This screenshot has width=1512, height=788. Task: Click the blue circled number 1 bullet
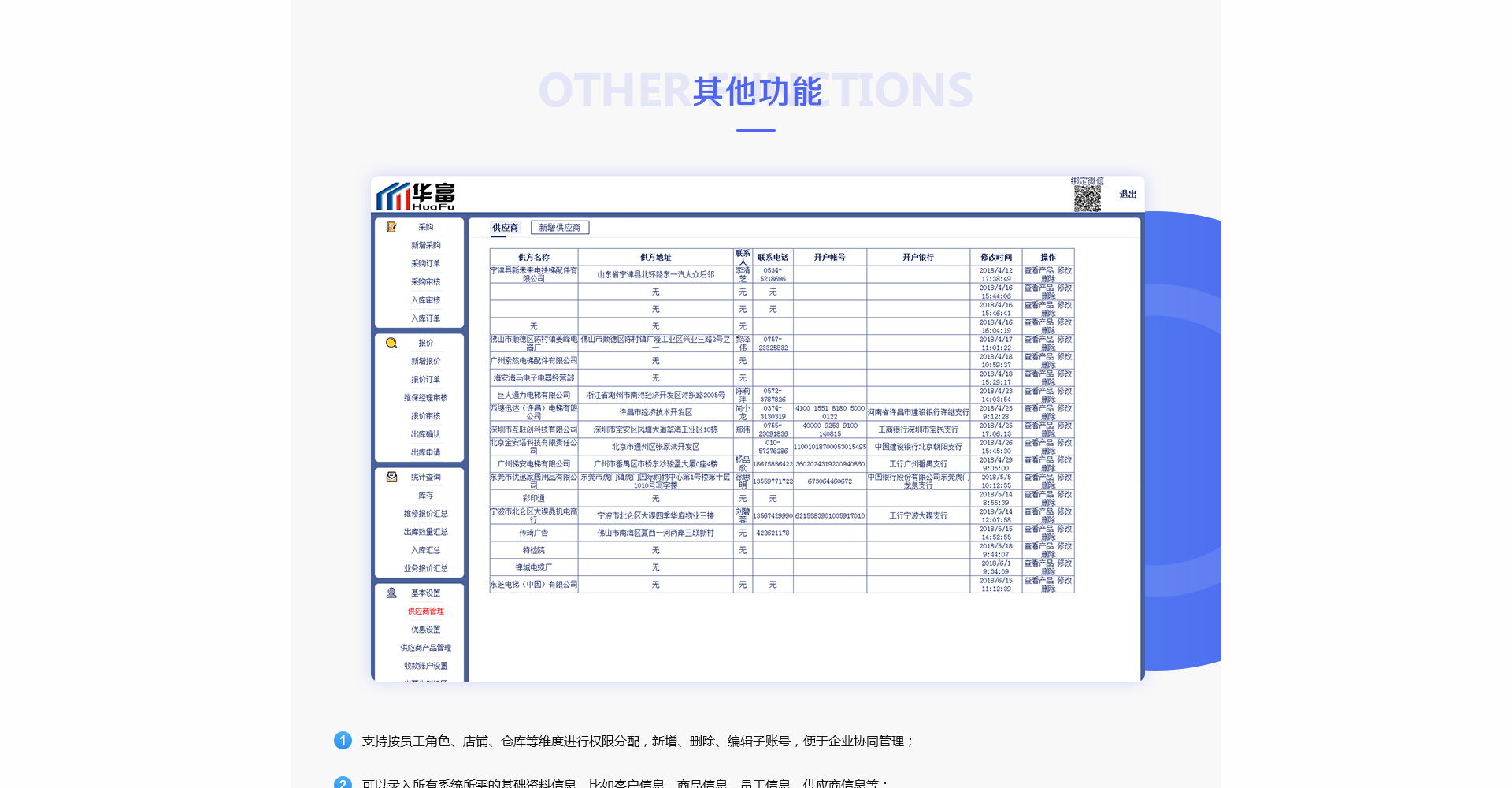(343, 741)
